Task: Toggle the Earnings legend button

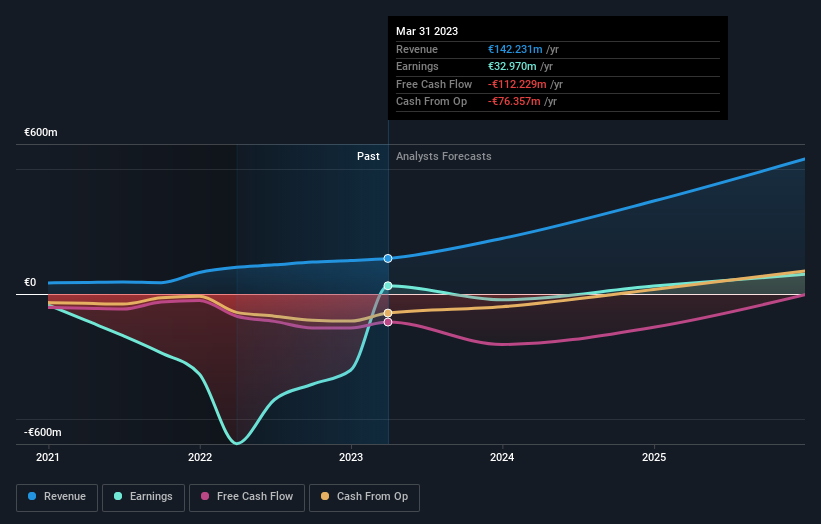Action: coord(143,497)
